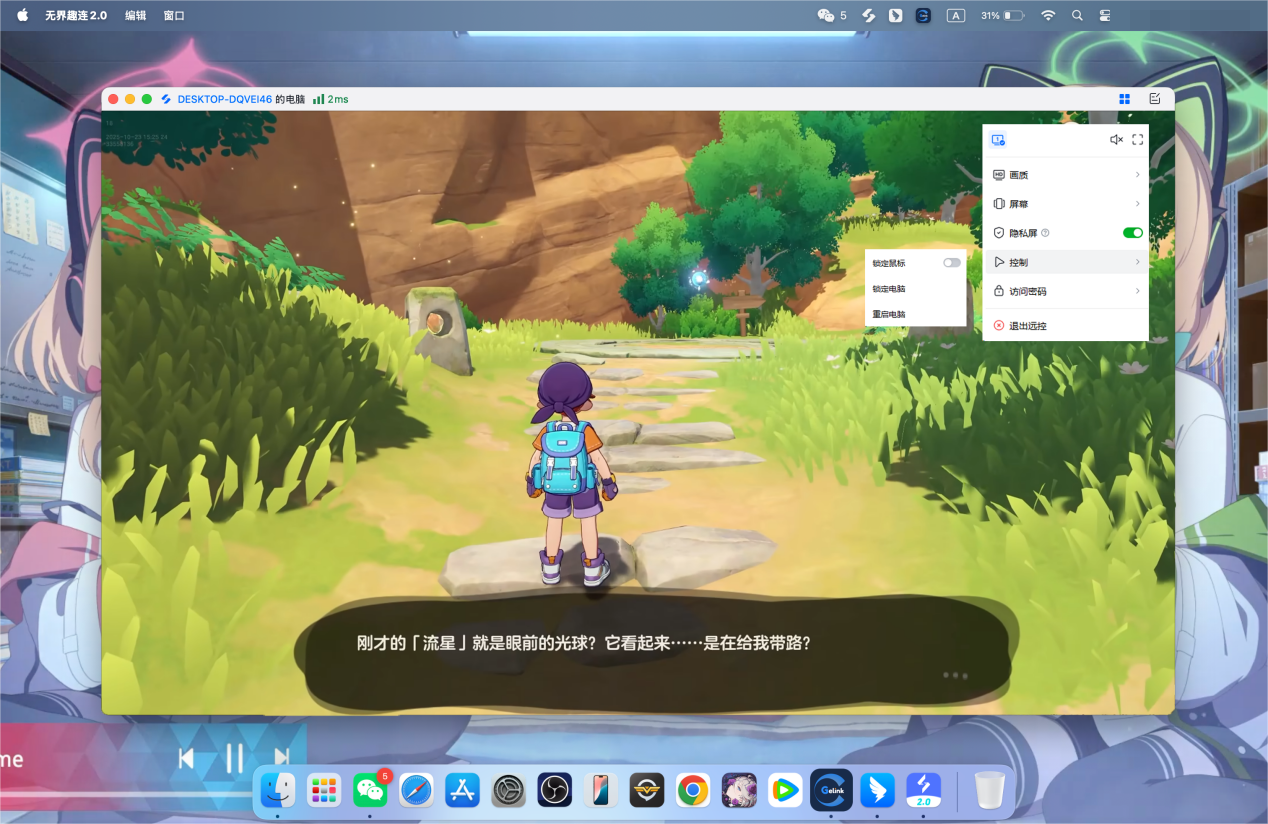Click the blue monitor icon in the panel
The width and height of the screenshot is (1268, 824).
998,140
